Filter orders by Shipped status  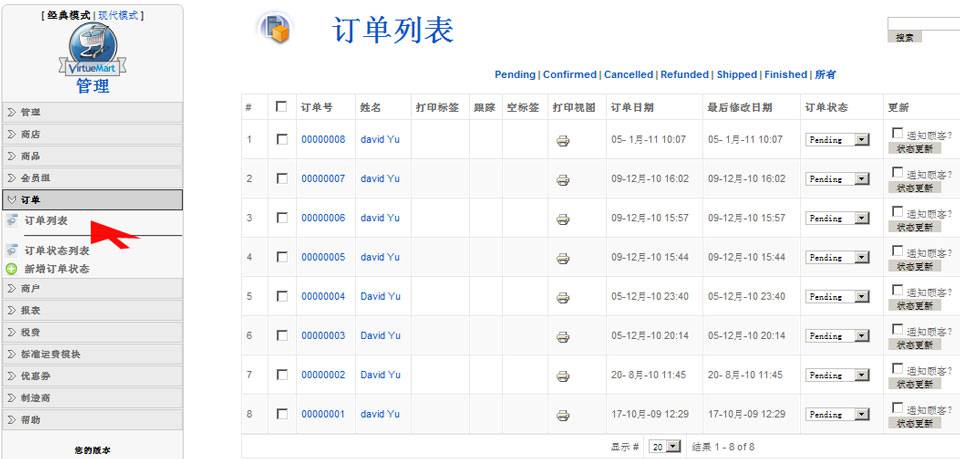pyautogui.click(x=737, y=75)
